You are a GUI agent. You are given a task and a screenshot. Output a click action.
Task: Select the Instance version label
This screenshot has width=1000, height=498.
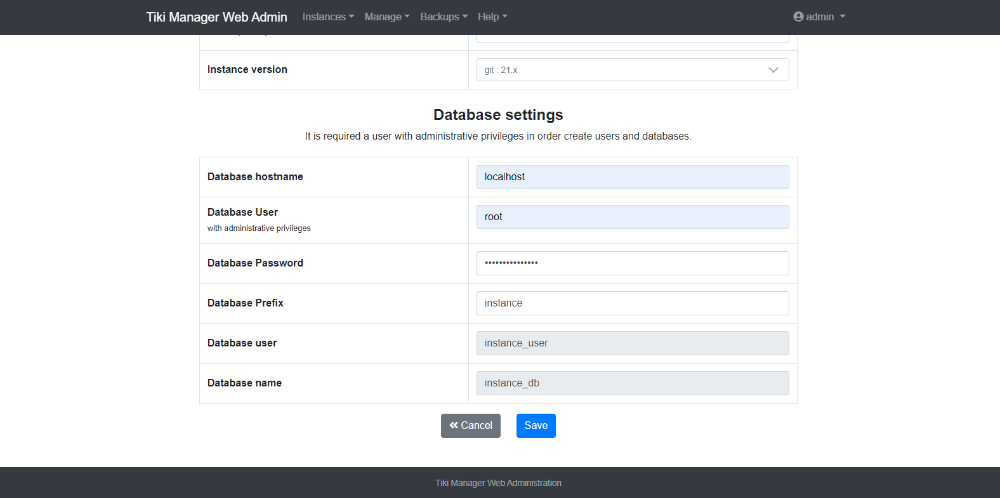pos(247,70)
